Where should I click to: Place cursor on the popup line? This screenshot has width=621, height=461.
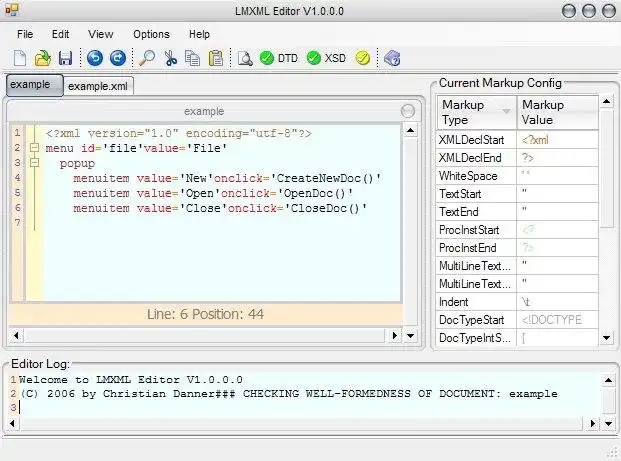[77, 164]
